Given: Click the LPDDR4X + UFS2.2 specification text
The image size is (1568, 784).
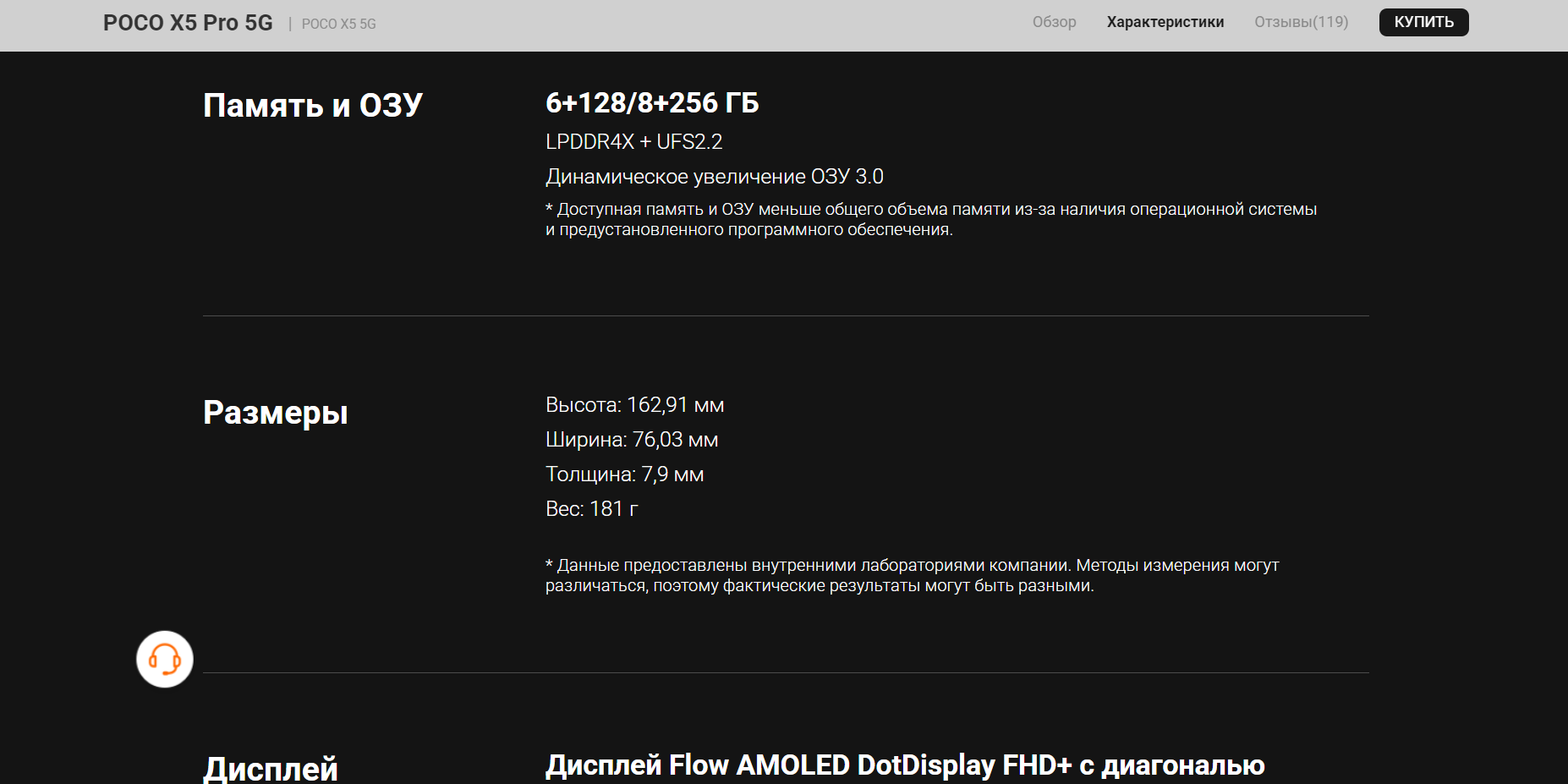Looking at the screenshot, I should (x=633, y=142).
